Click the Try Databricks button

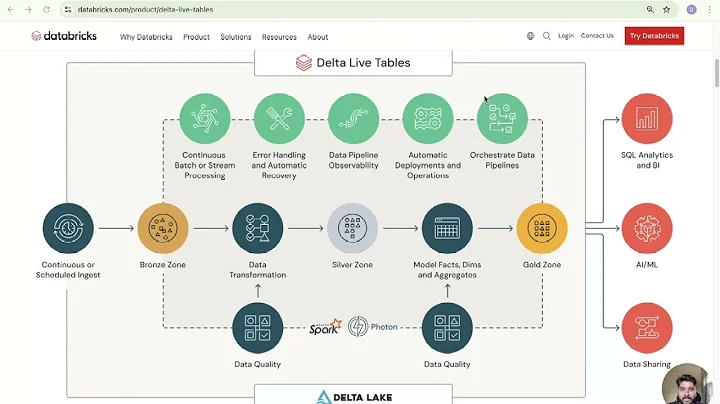[654, 36]
